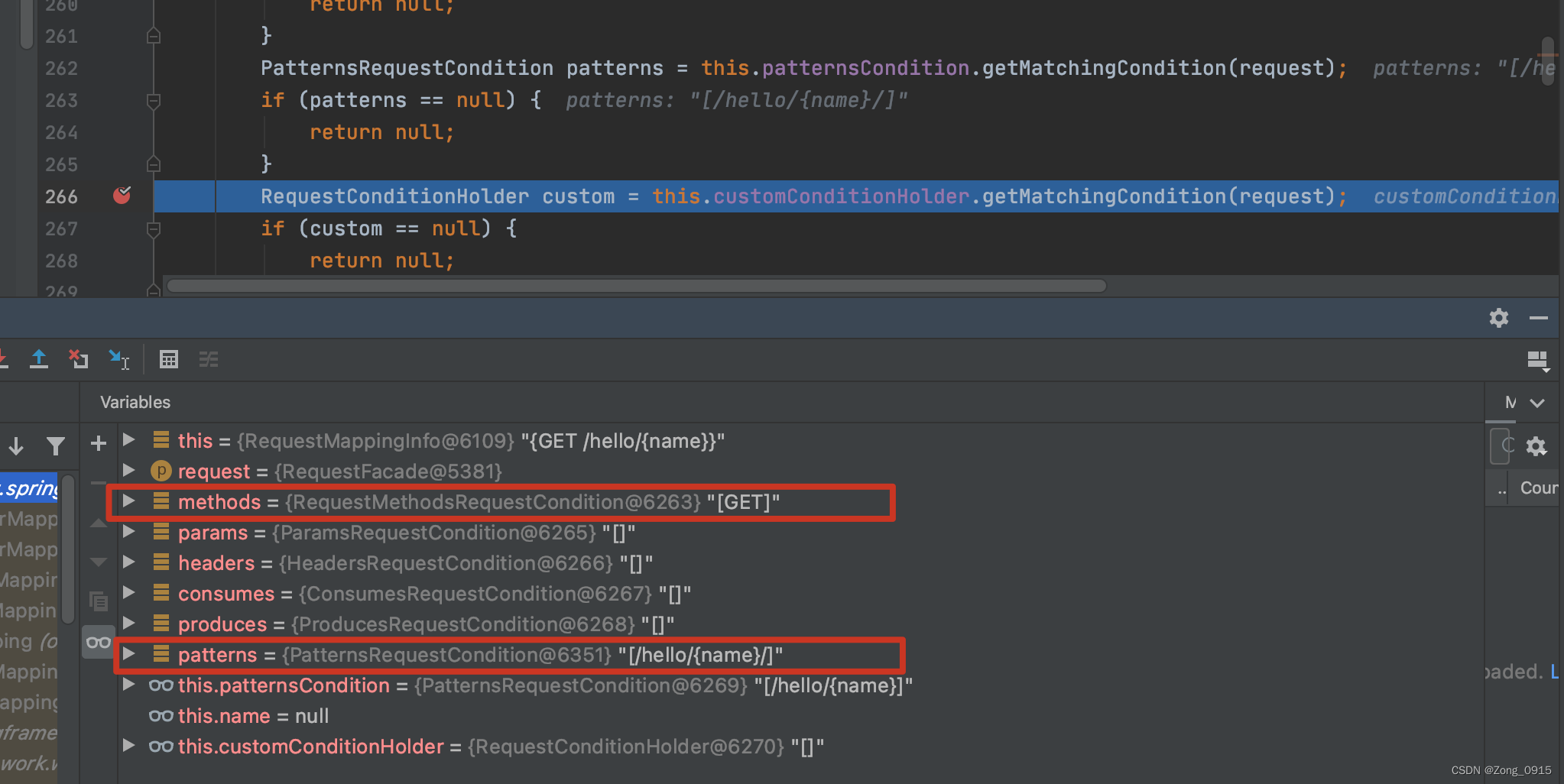Click line number 262 in the gutter
Viewport: 1564px width, 784px height.
tap(61, 68)
